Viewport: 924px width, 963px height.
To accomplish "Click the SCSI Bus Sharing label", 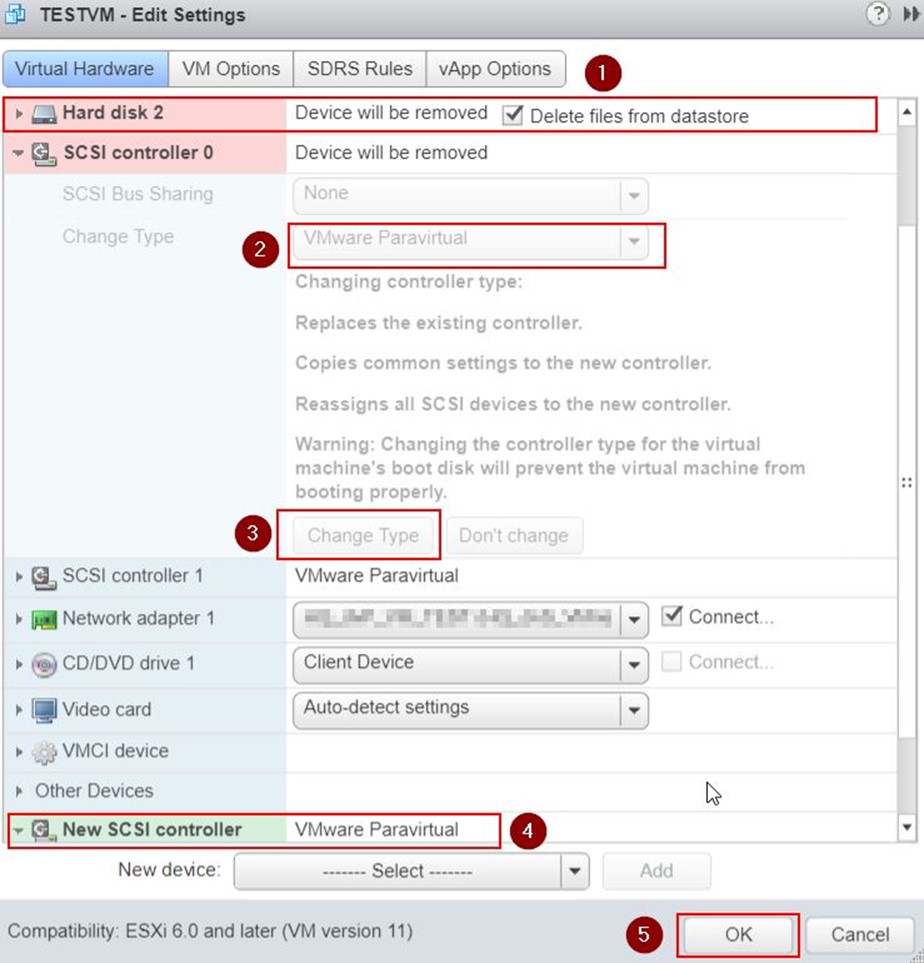I will 138,194.
